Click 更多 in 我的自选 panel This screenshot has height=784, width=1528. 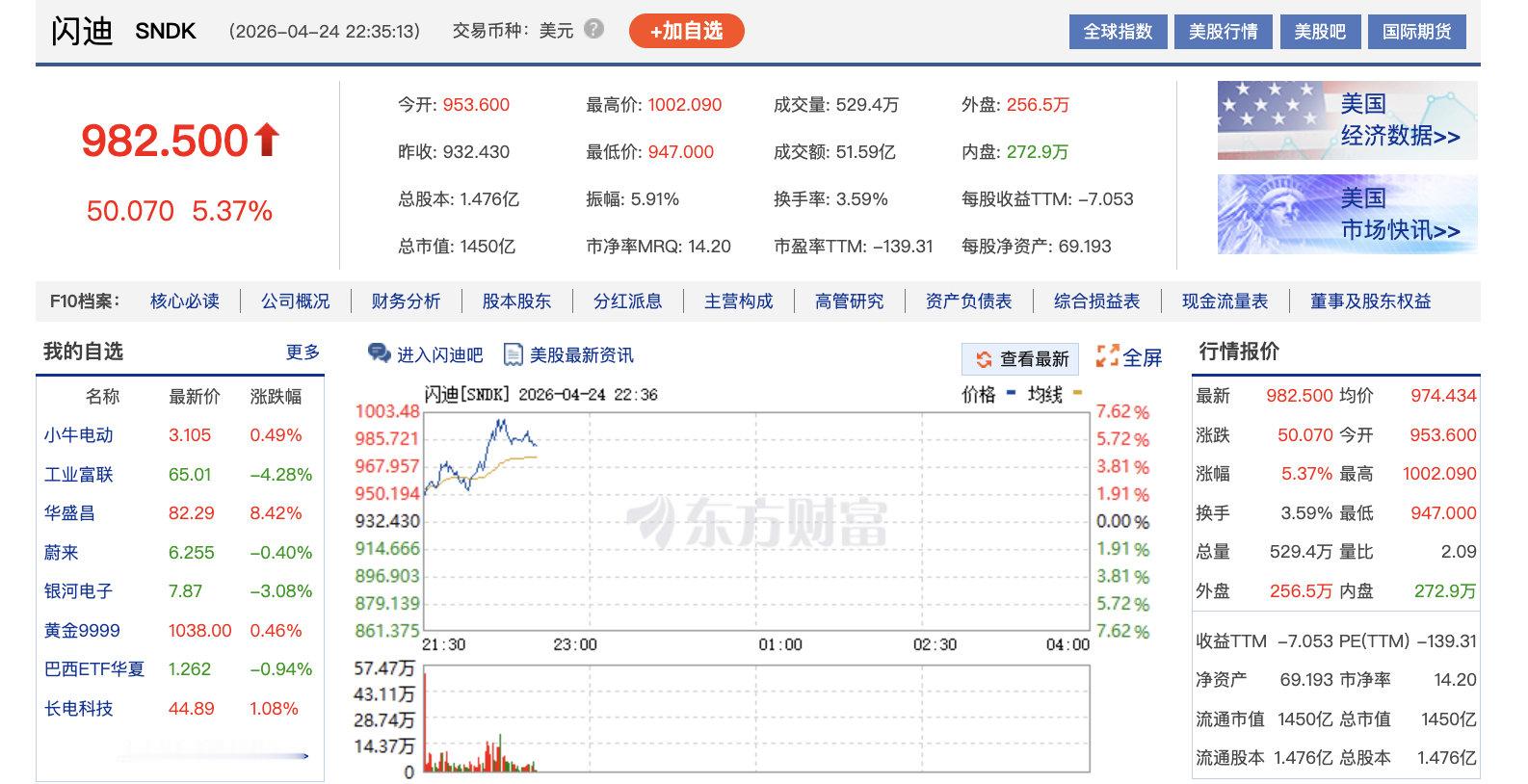[303, 353]
